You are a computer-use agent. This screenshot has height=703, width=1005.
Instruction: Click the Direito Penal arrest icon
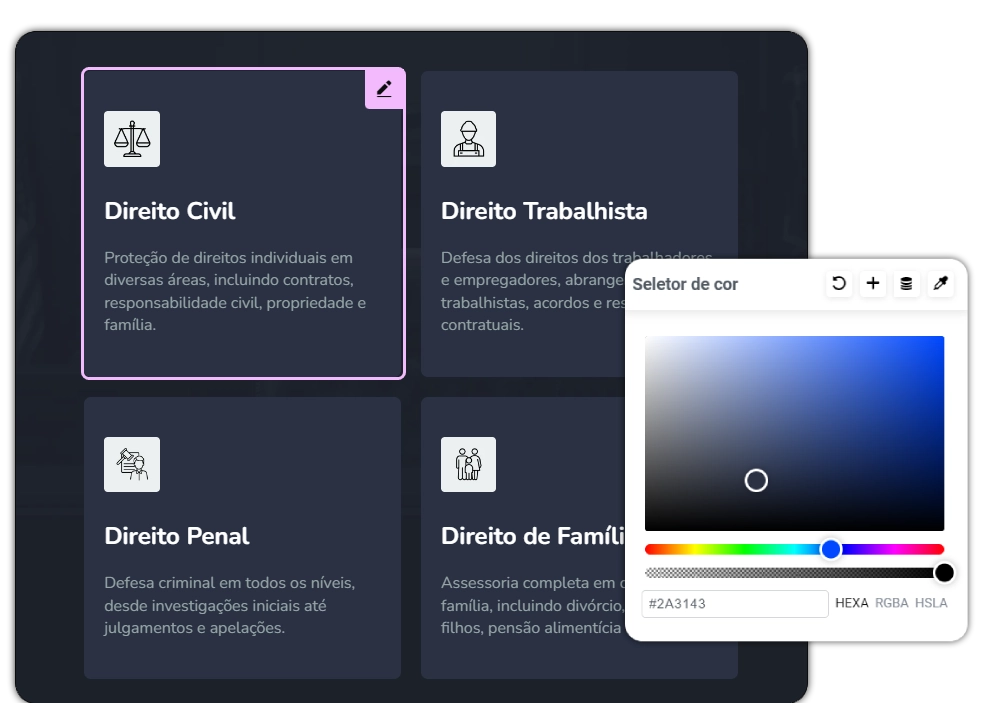pyautogui.click(x=132, y=464)
